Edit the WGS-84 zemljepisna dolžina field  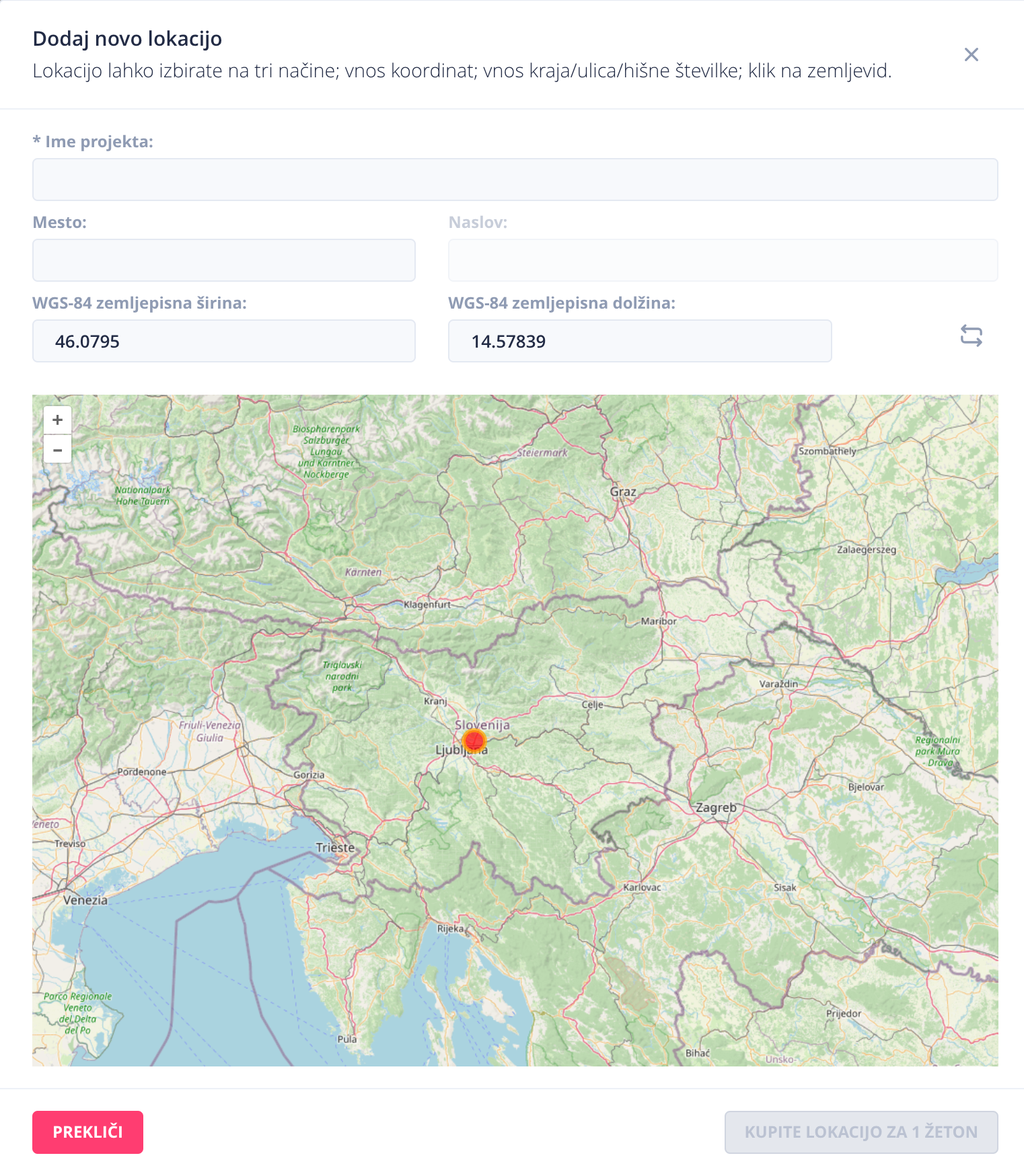tap(640, 341)
